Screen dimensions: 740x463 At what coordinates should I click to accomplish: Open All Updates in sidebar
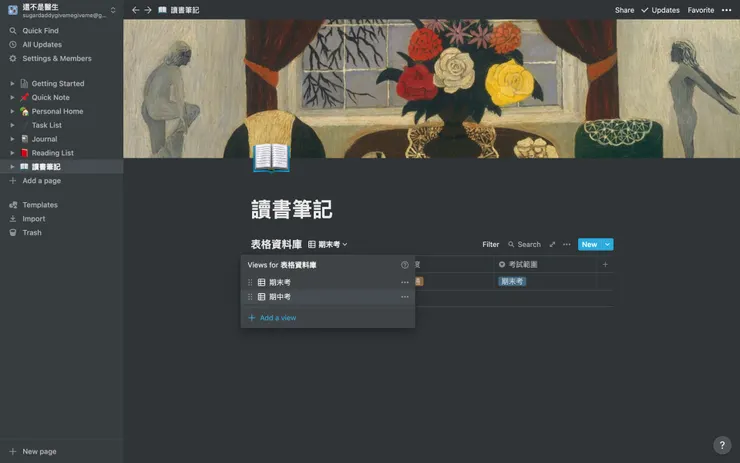pyautogui.click(x=42, y=44)
